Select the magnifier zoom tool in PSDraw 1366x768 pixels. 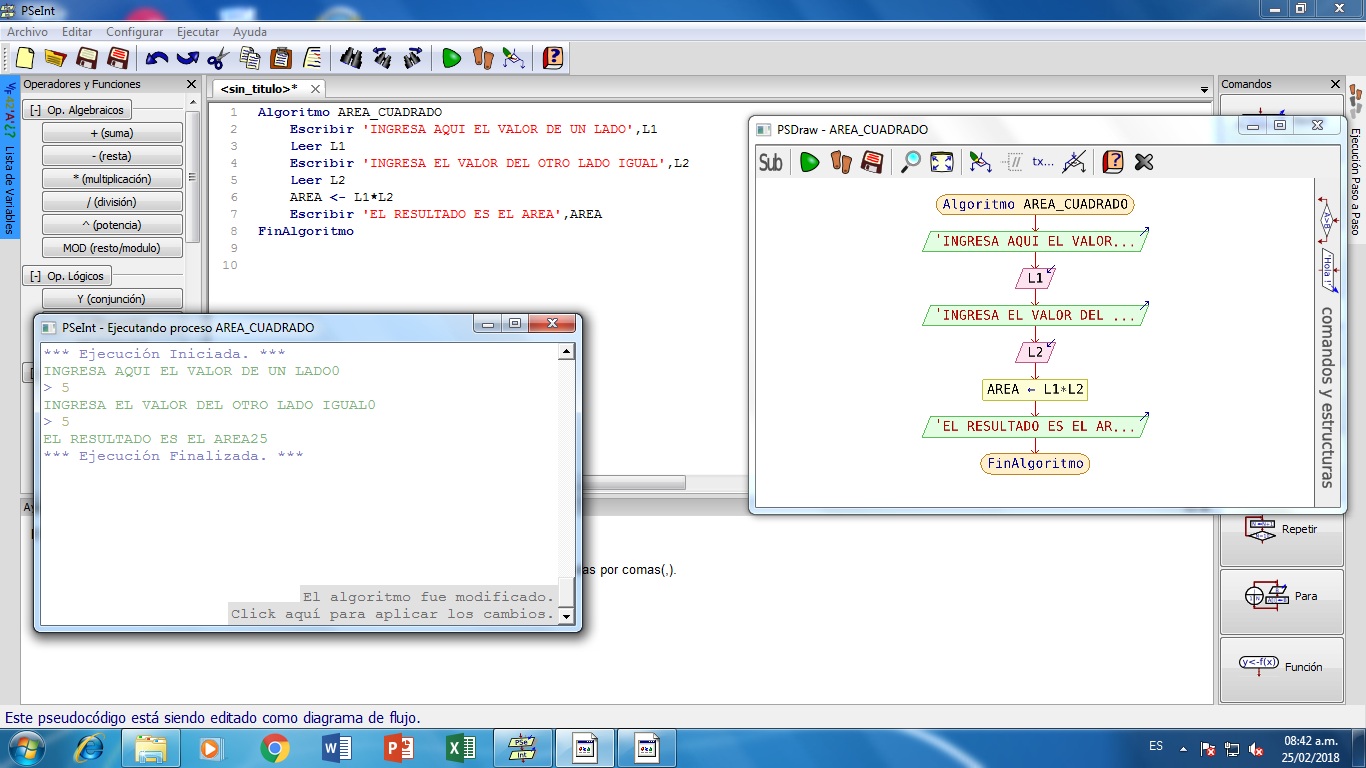point(911,162)
